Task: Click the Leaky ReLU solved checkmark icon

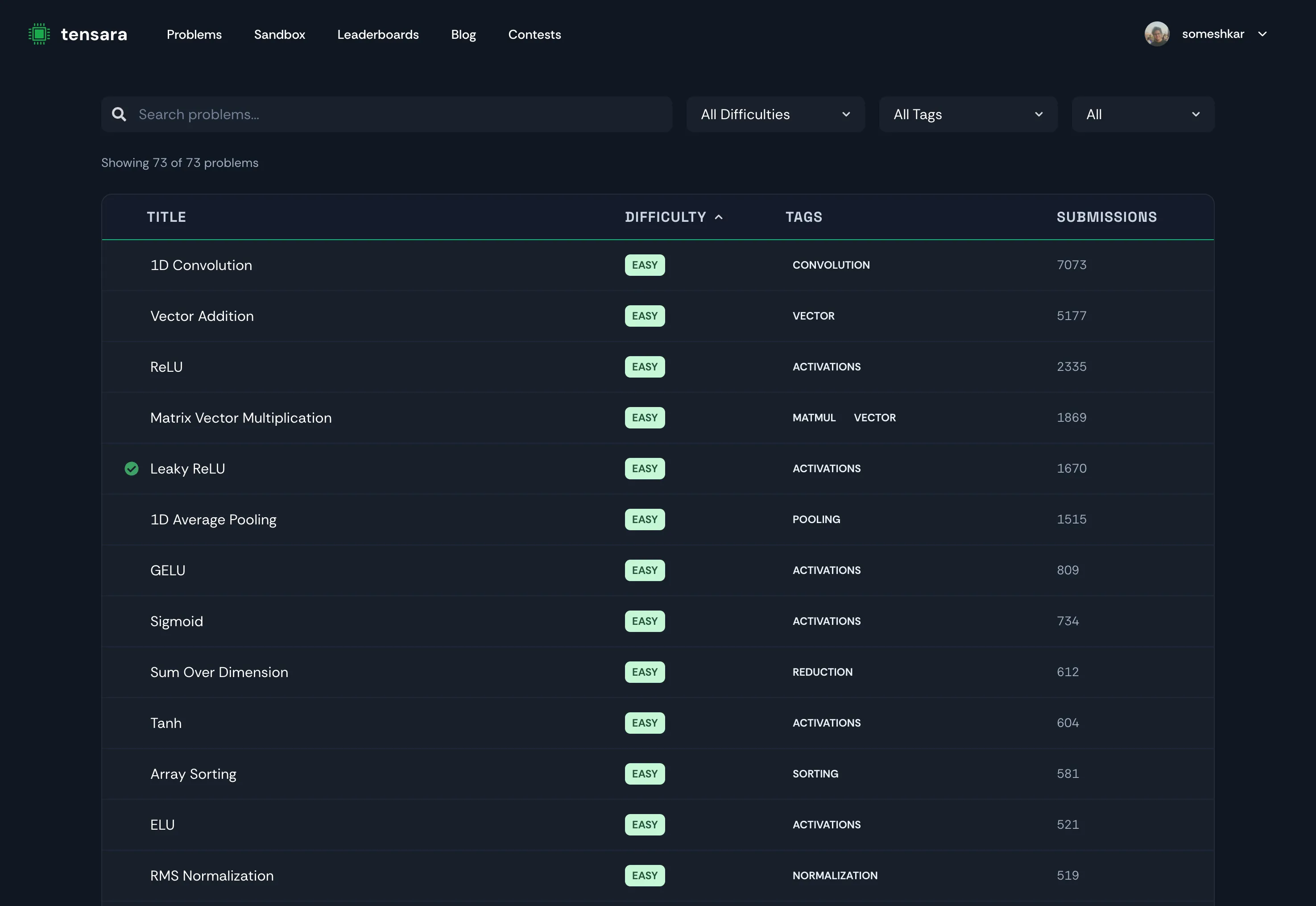Action: click(132, 469)
